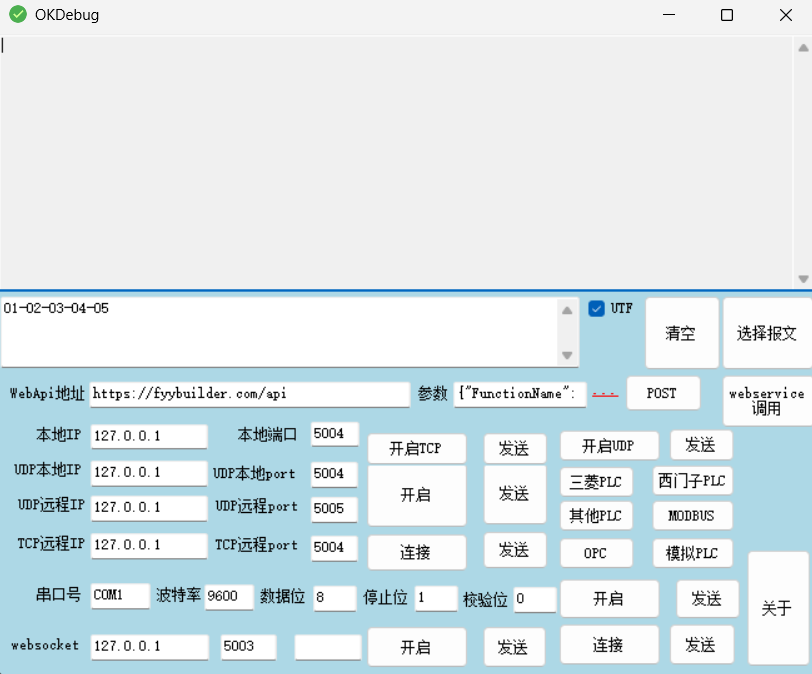812x674 pixels.
Task: Click the message box scroll-down arrow
Action: click(568, 355)
